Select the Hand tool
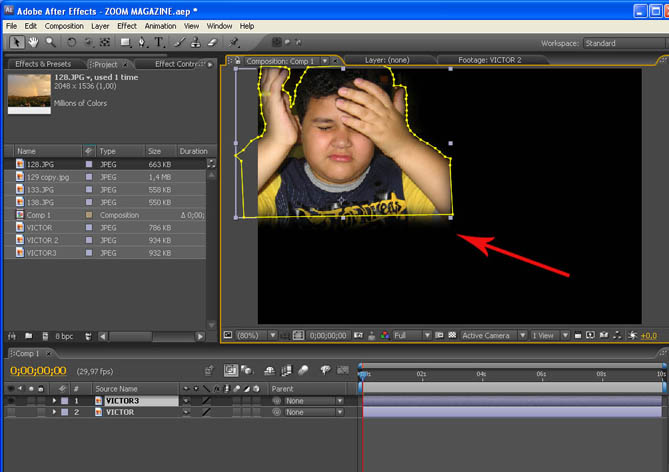Screen dimensions: 669x472 [33, 43]
